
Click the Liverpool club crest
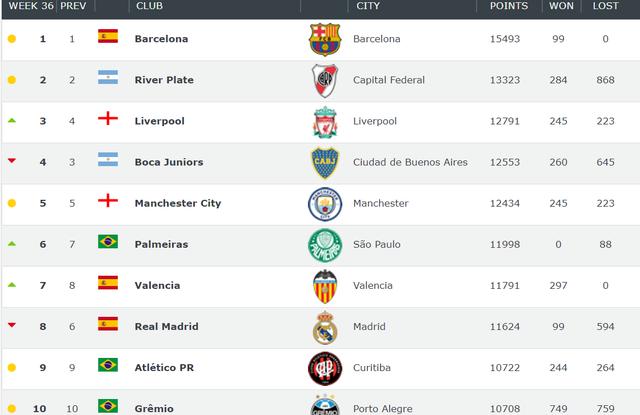point(325,121)
